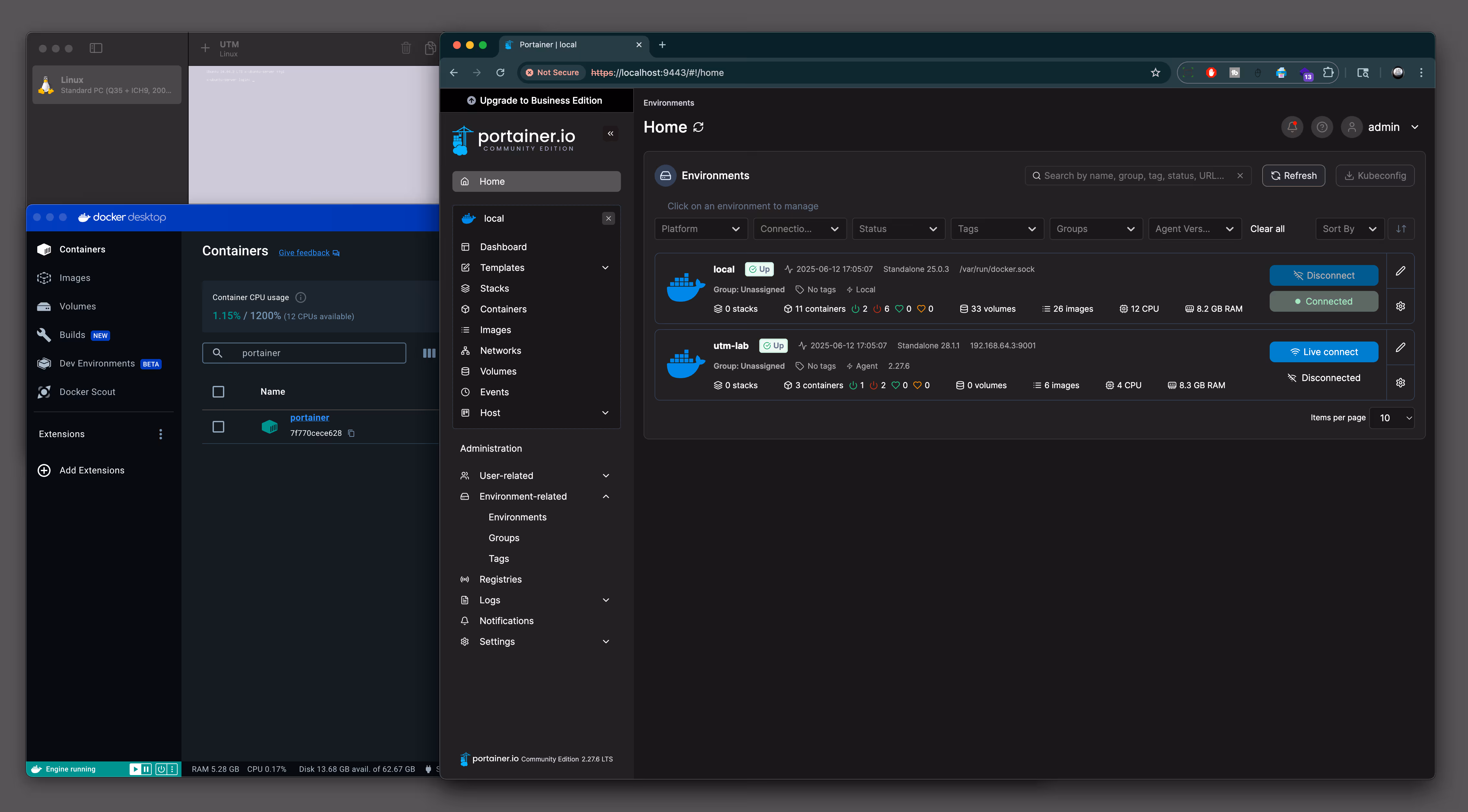Click Upgrade to Business Edition banner
Image resolution: width=1468 pixels, height=812 pixels.
tap(536, 101)
